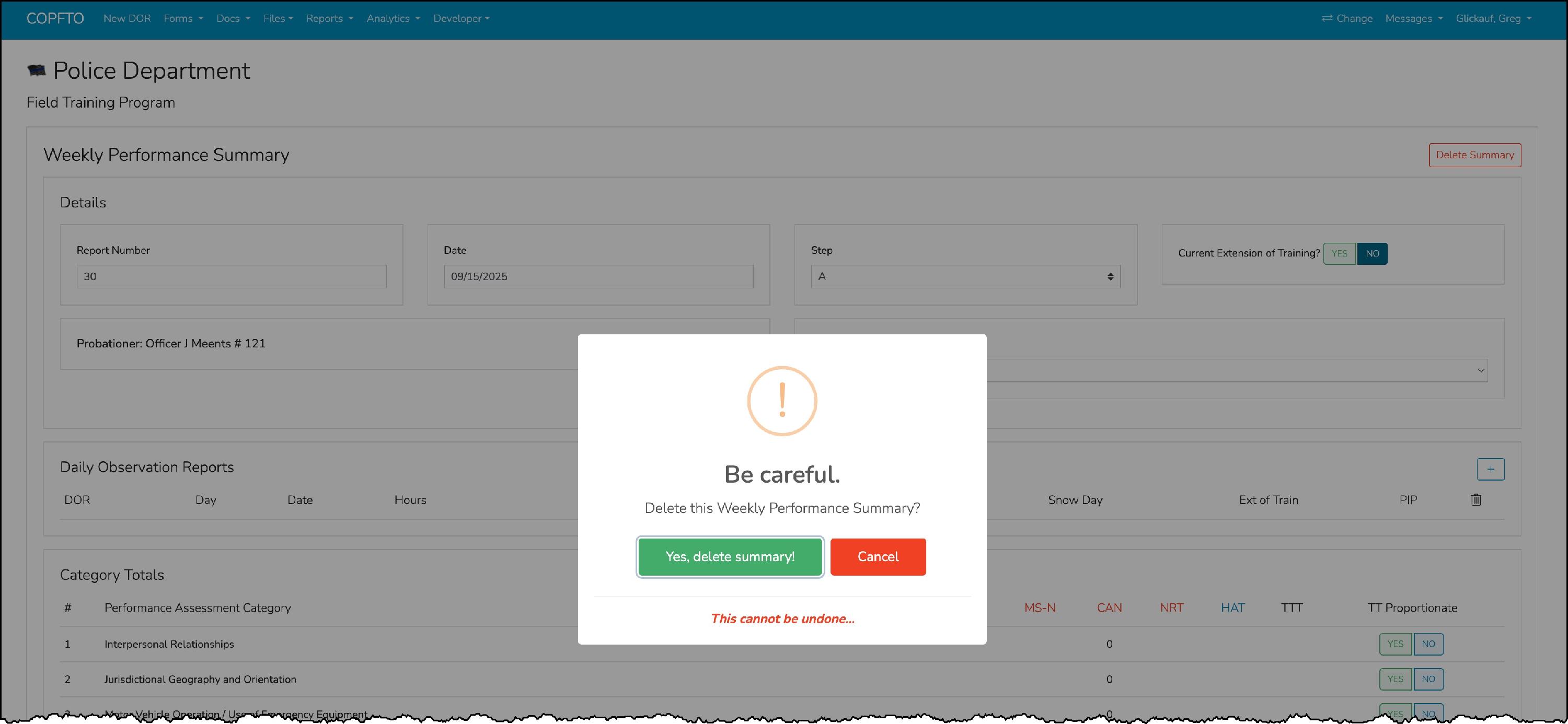Screen dimensions: 1568x724
Task: Click the trash icon in DOR table
Action: pyautogui.click(x=1475, y=499)
